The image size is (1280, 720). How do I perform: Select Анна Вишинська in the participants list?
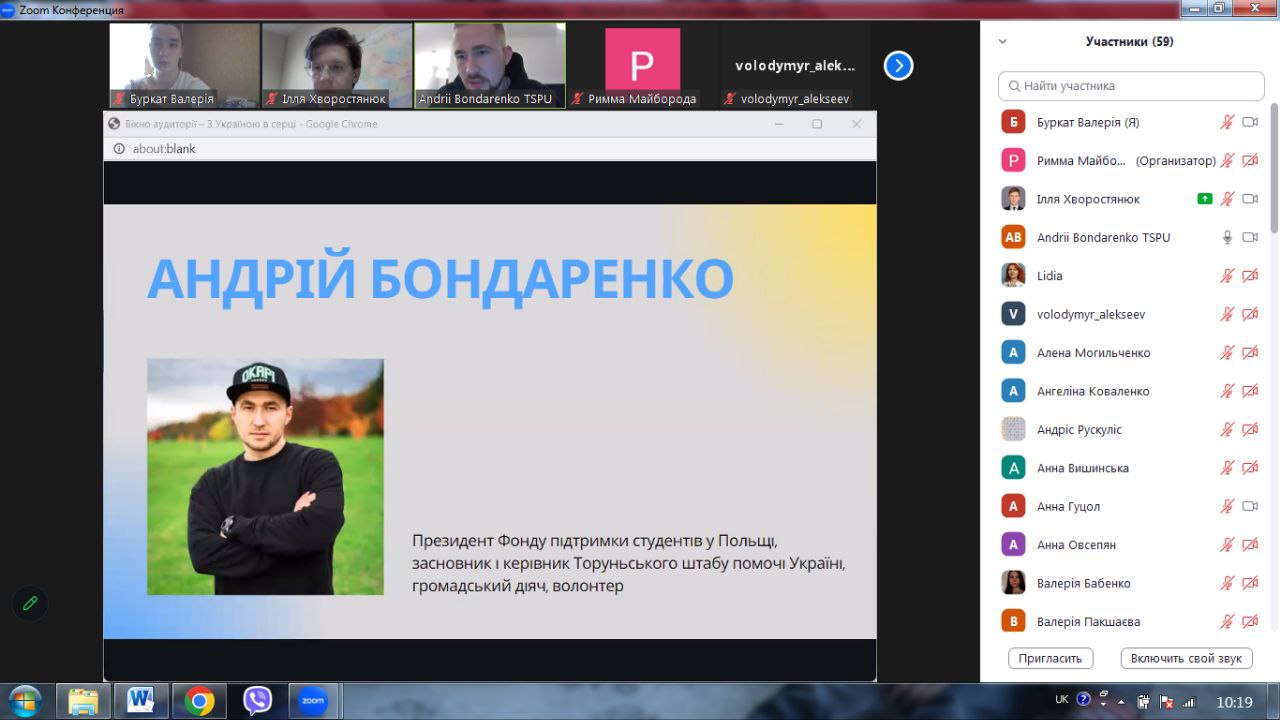1083,468
